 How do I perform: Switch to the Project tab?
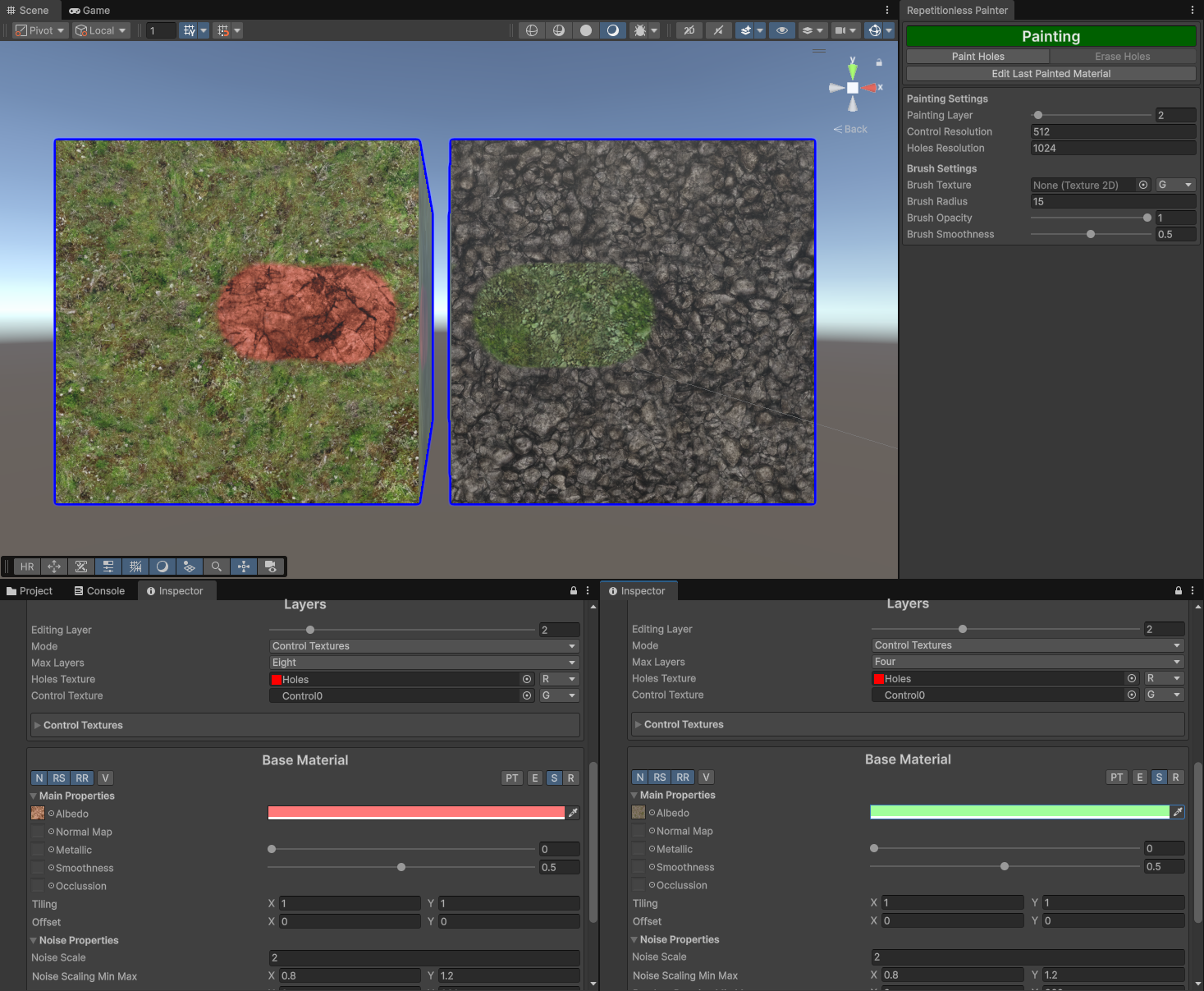click(x=30, y=591)
